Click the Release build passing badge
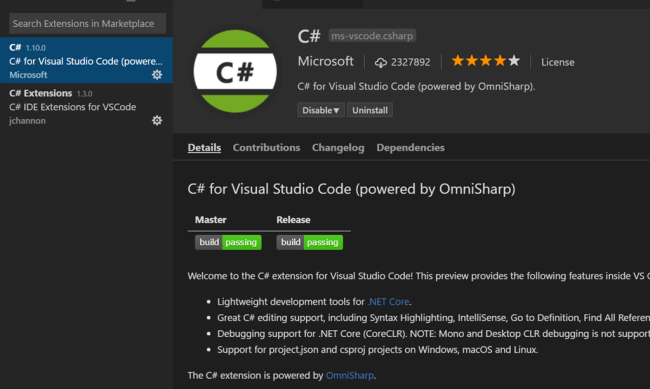This screenshot has width=650, height=389. pos(310,242)
